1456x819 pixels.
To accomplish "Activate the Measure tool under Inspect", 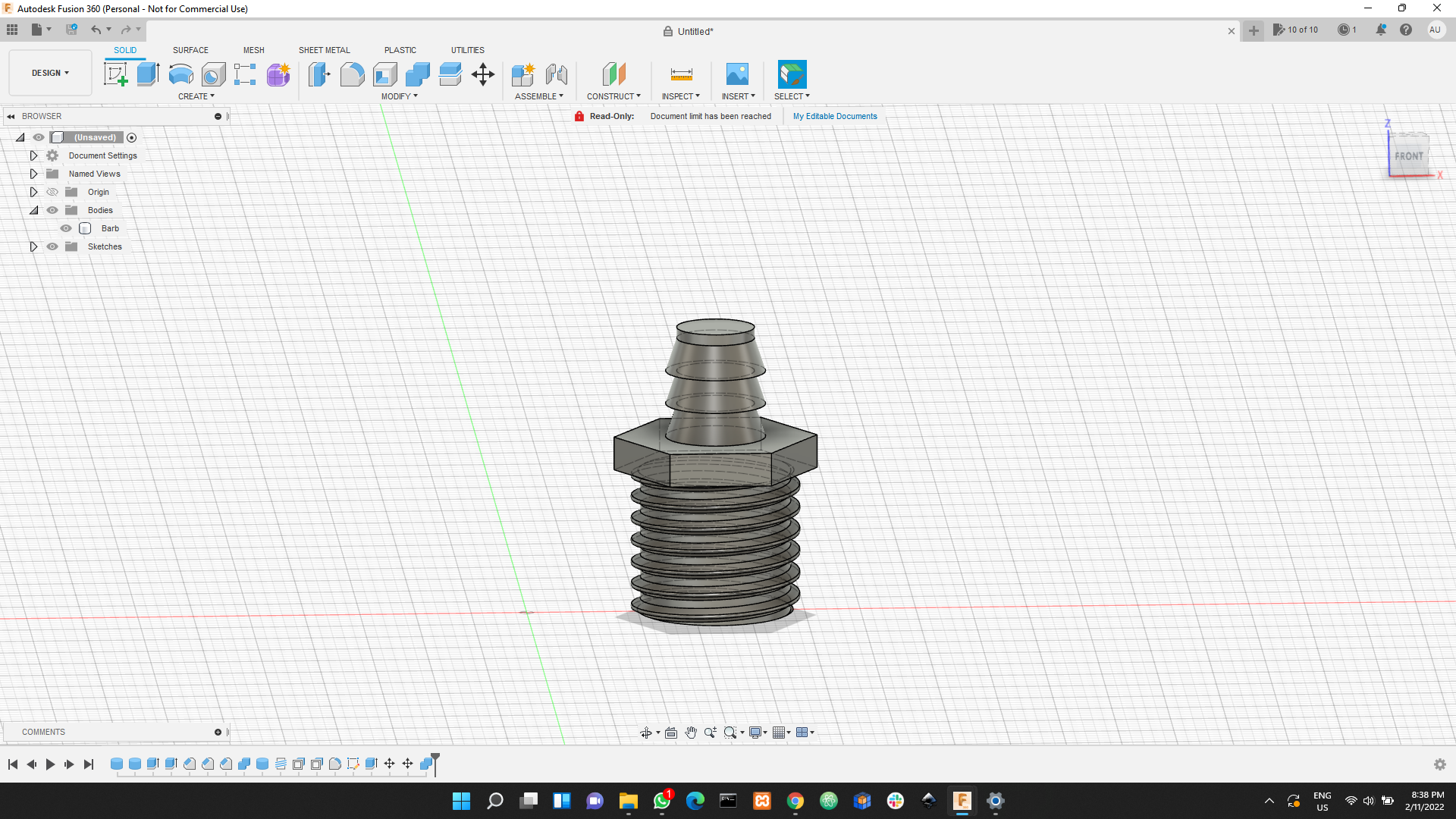I will 680,74.
